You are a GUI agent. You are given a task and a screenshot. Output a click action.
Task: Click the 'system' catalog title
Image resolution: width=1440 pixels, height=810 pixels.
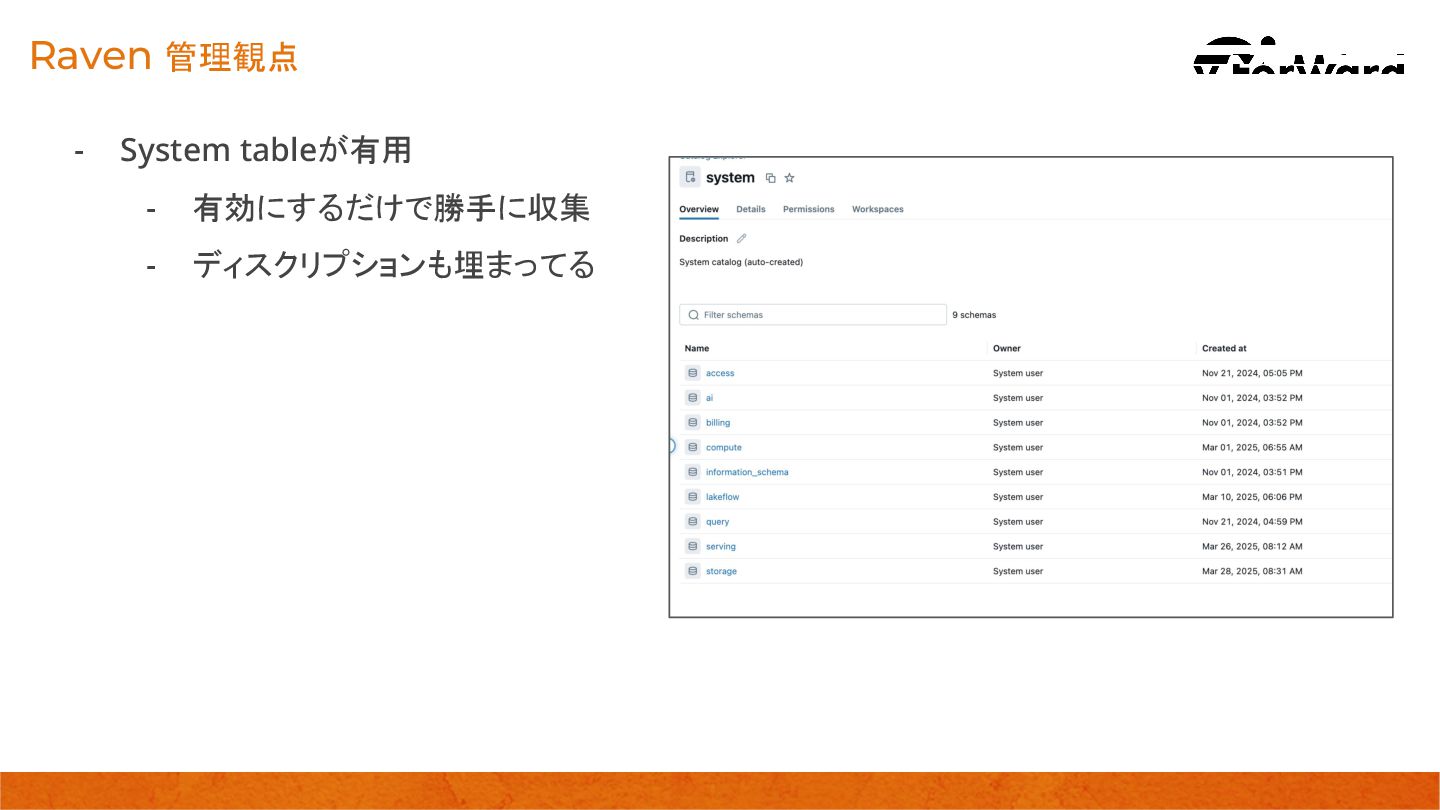(730, 178)
